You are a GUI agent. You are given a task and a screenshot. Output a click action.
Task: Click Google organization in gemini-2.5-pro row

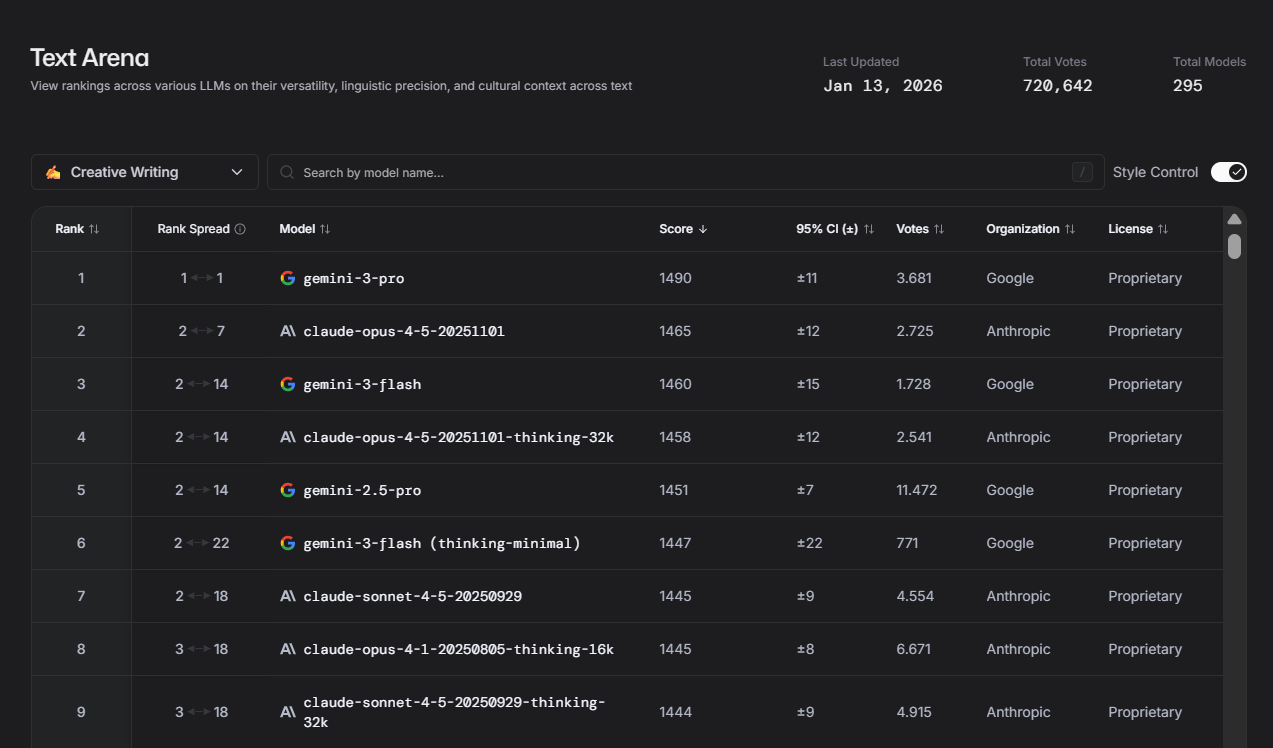(x=1010, y=490)
